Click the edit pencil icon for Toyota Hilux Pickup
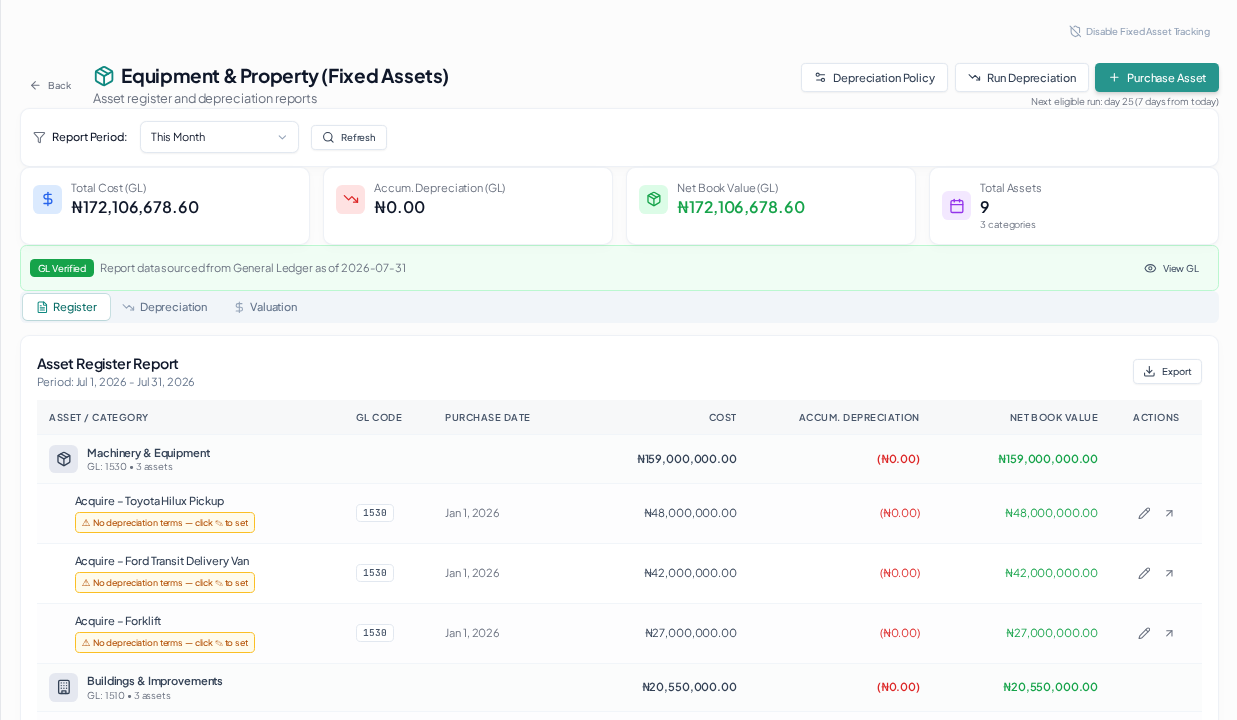 click(1144, 513)
